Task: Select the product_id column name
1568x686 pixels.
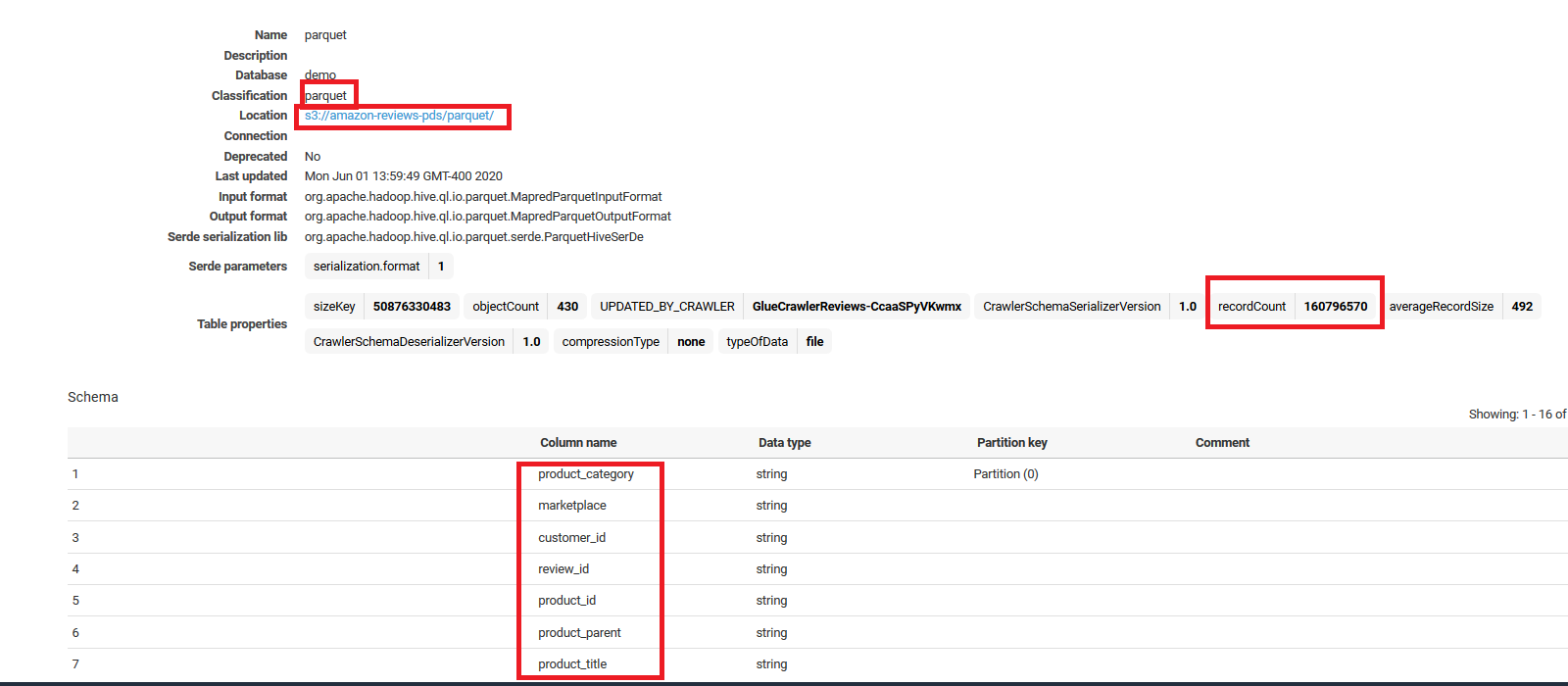Action: [x=566, y=601]
